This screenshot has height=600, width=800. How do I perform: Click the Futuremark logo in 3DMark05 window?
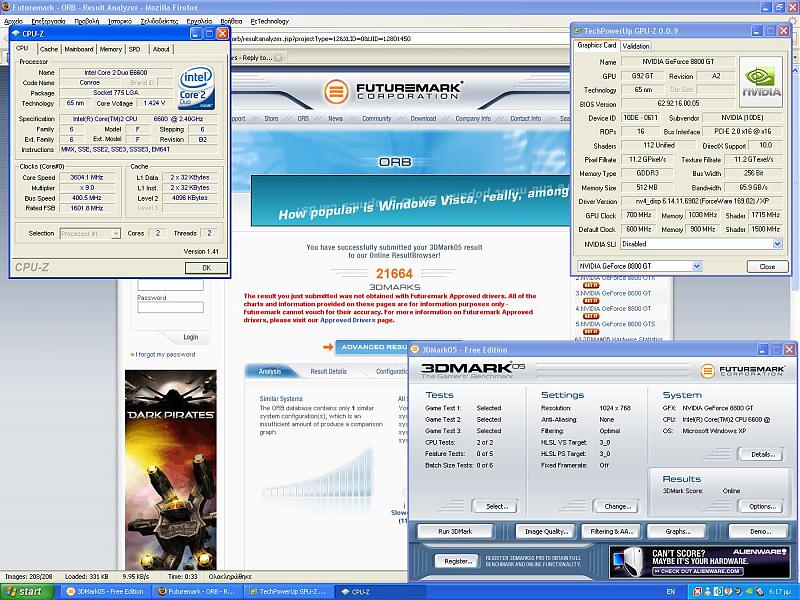click(743, 370)
